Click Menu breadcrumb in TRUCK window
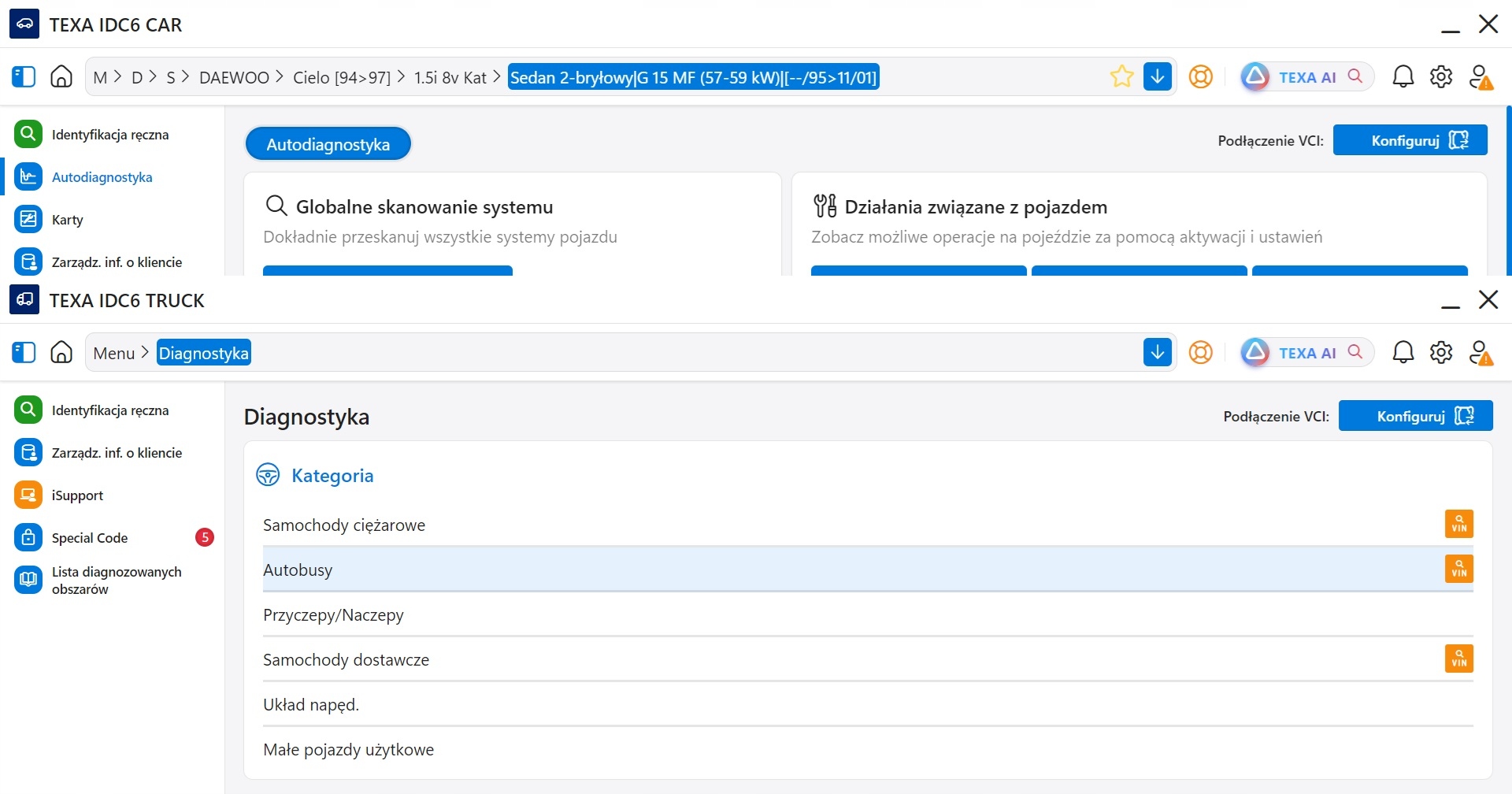Screen dimensions: 1512x794 [x=114, y=353]
